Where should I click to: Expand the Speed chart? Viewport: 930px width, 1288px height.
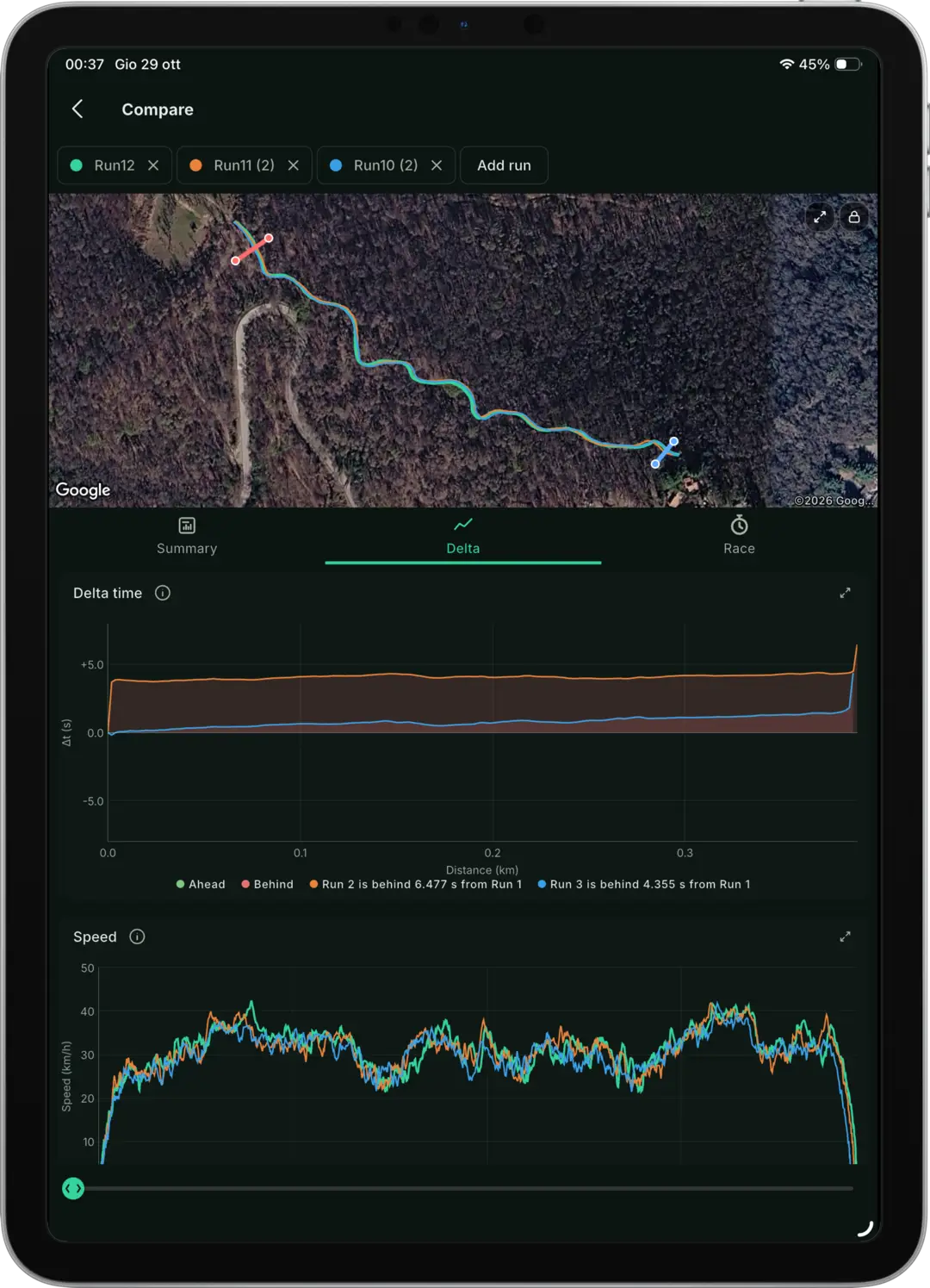(845, 936)
